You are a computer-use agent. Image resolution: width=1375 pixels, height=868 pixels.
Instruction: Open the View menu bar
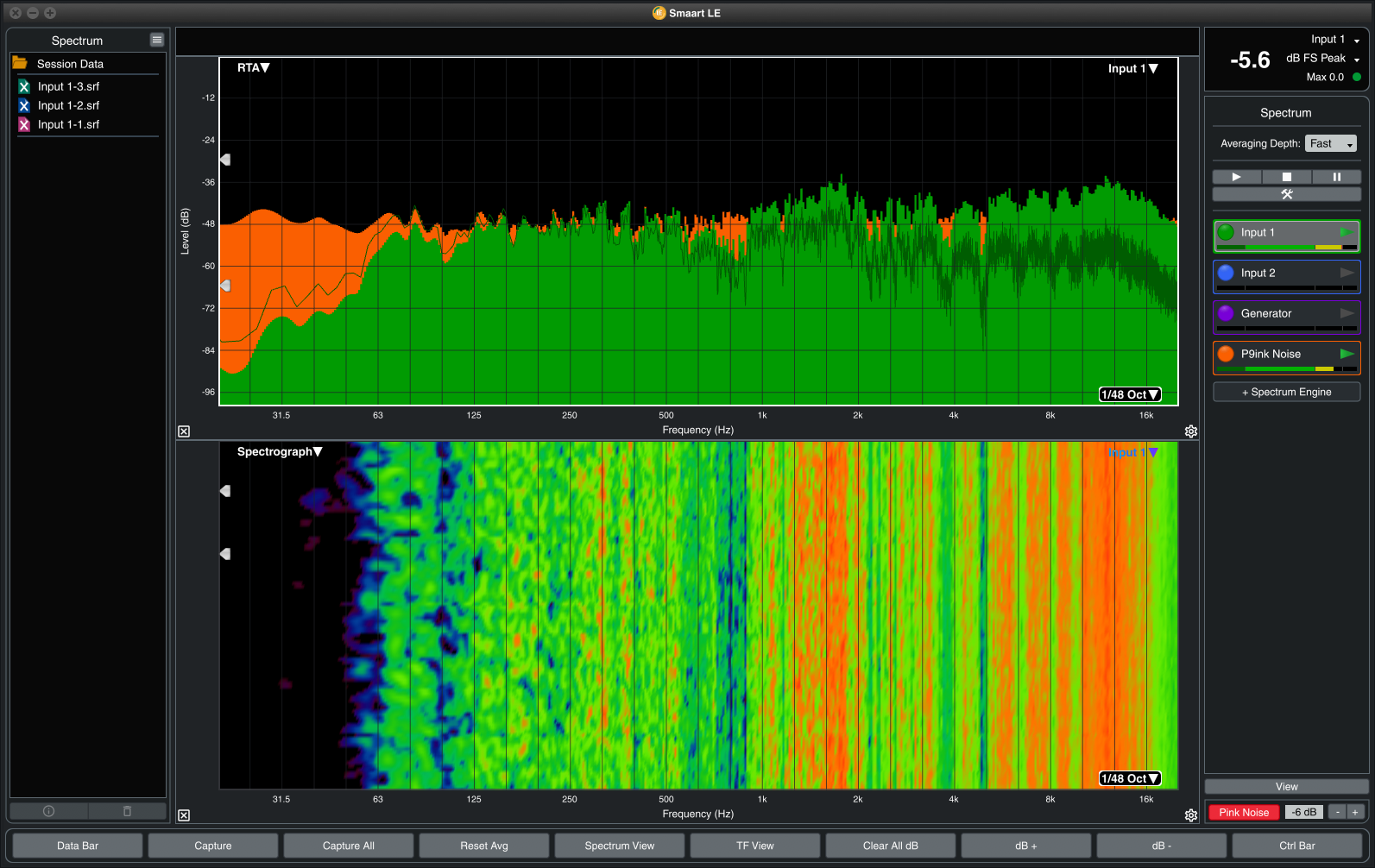(1286, 787)
